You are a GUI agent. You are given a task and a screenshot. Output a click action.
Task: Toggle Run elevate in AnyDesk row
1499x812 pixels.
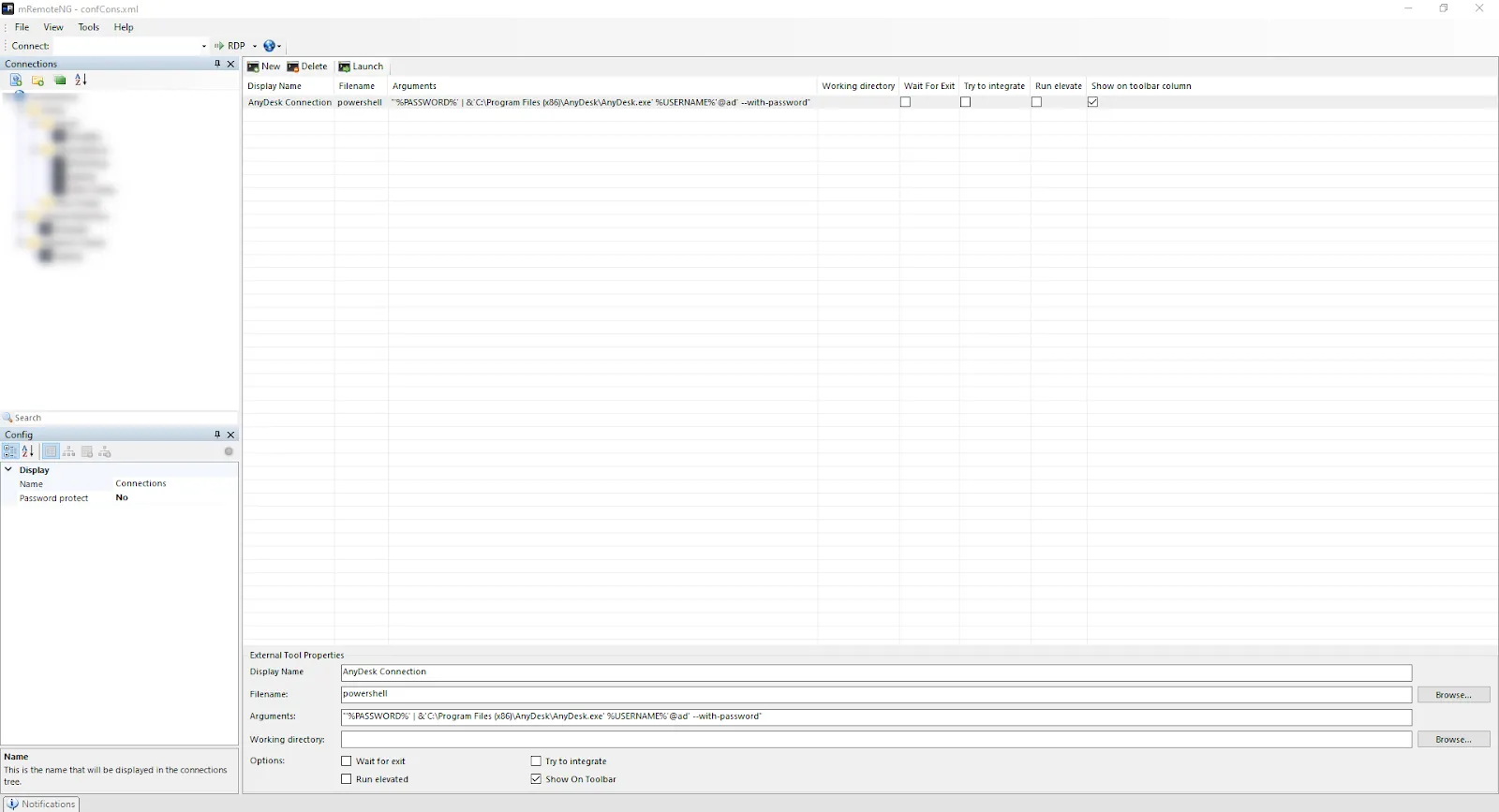coord(1036,102)
